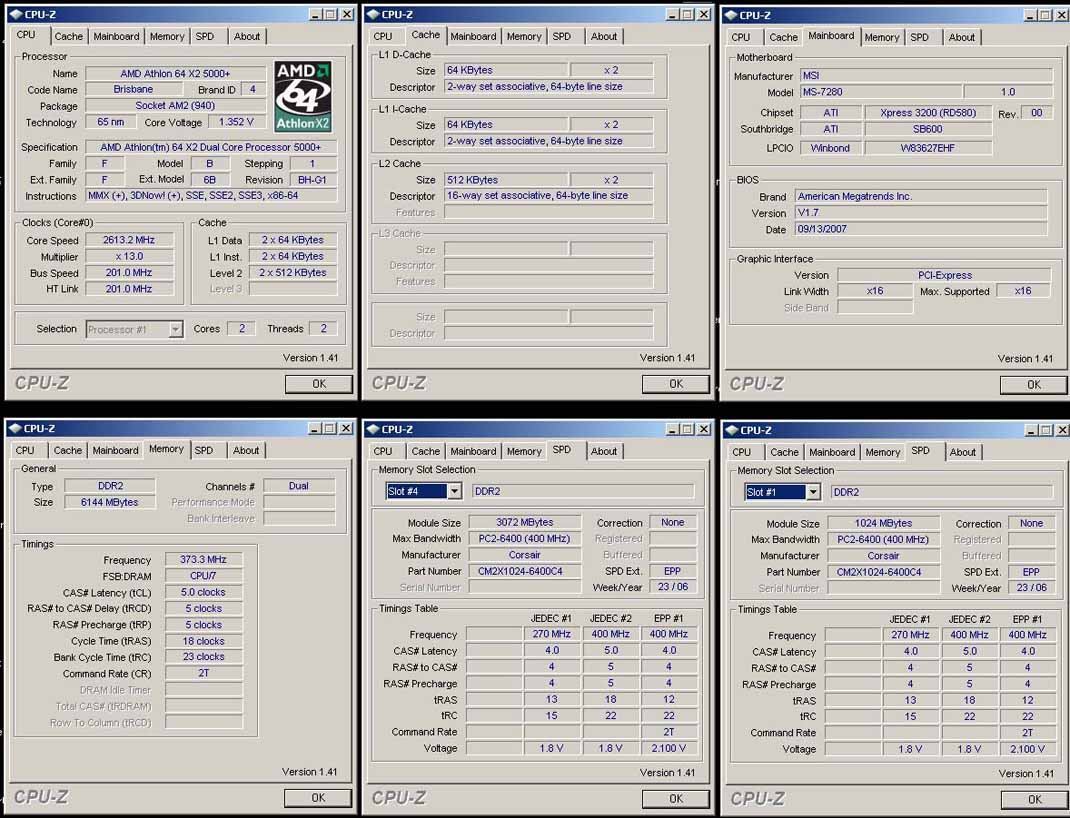Click the 'PCI-Express' graphic interface version
1070x818 pixels.
tap(944, 275)
